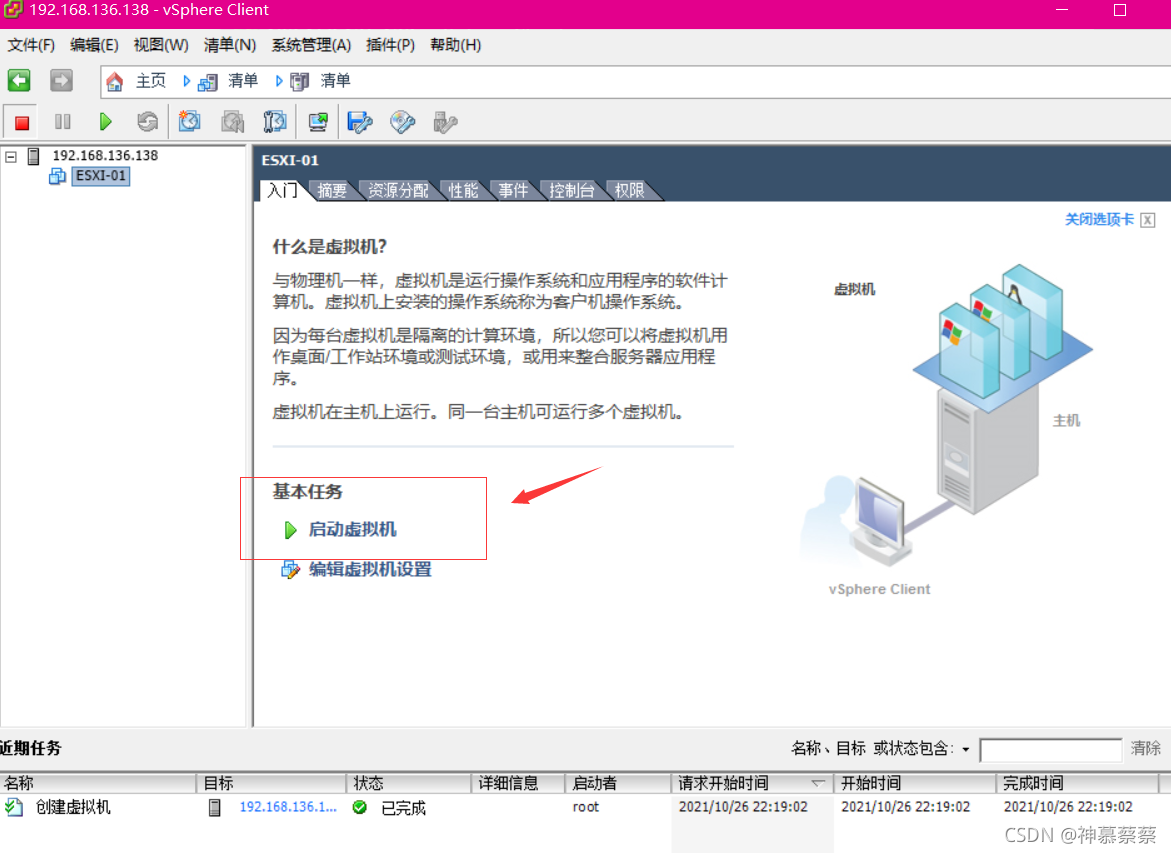Click the 编辑虚拟机设置 link
This screenshot has height=853, width=1171.
(x=370, y=570)
